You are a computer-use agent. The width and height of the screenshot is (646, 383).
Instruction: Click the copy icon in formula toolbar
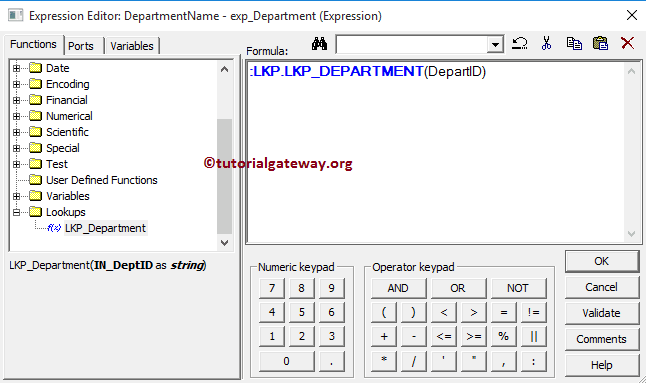pyautogui.click(x=574, y=43)
